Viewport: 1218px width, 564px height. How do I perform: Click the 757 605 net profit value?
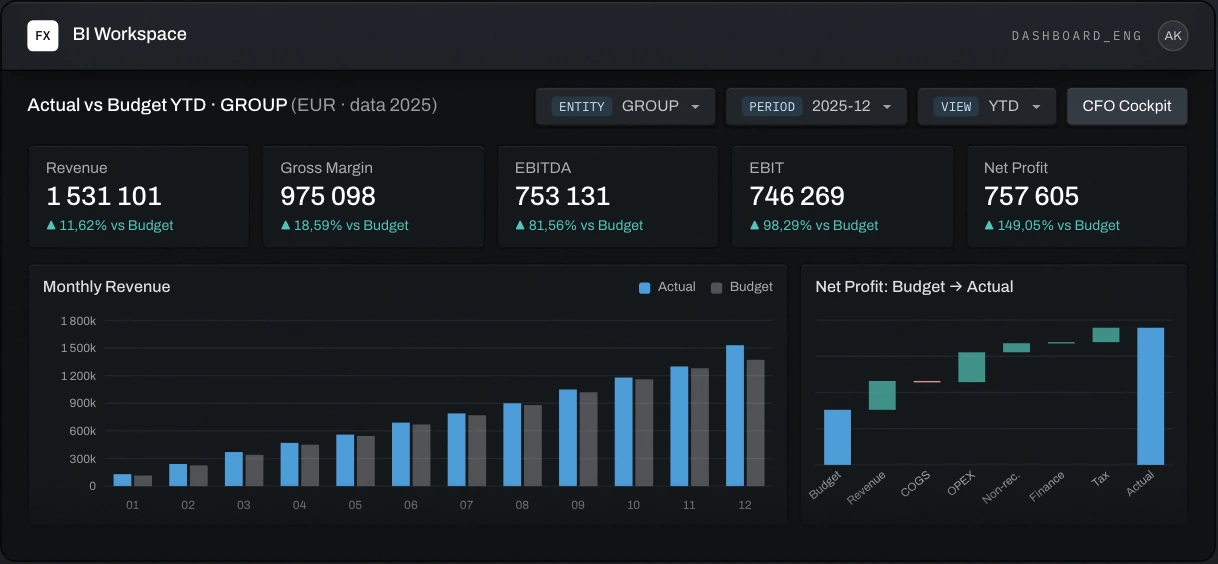(1032, 196)
